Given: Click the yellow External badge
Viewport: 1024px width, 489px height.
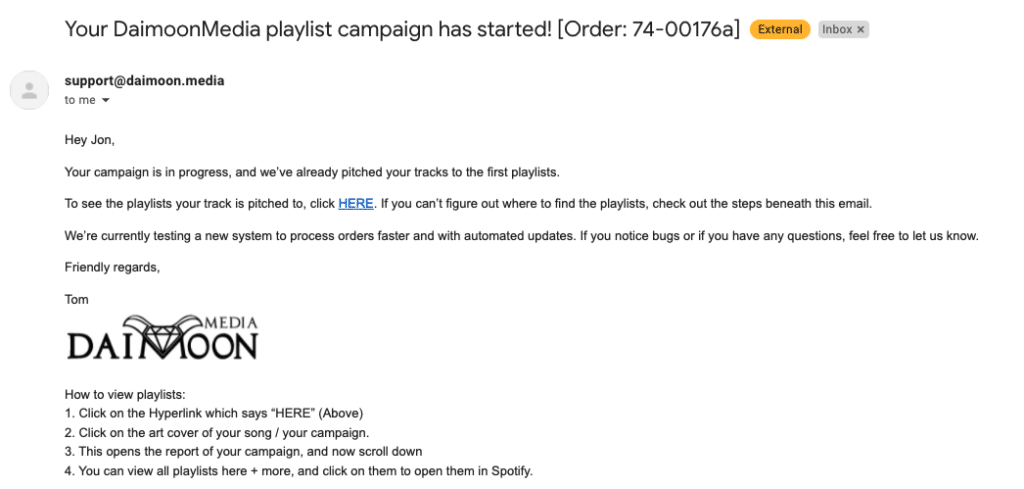Looking at the screenshot, I should coord(780,29).
